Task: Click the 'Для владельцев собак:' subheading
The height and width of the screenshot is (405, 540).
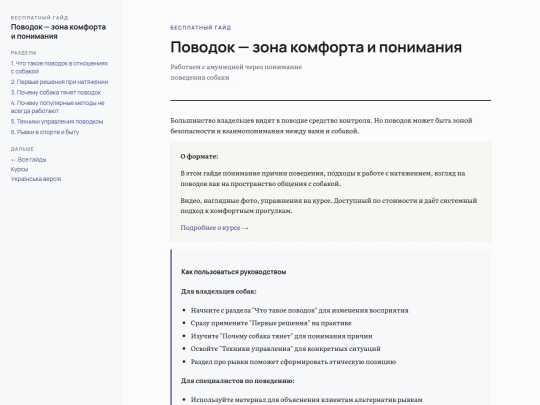Action: 219,291
